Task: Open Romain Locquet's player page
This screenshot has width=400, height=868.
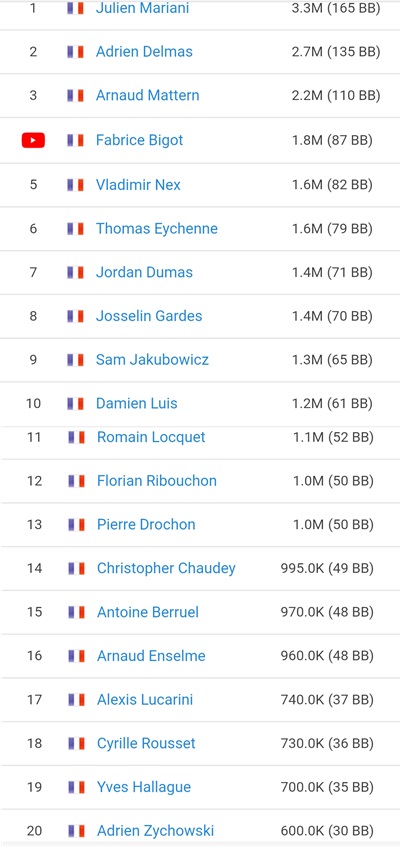Action: pos(151,437)
